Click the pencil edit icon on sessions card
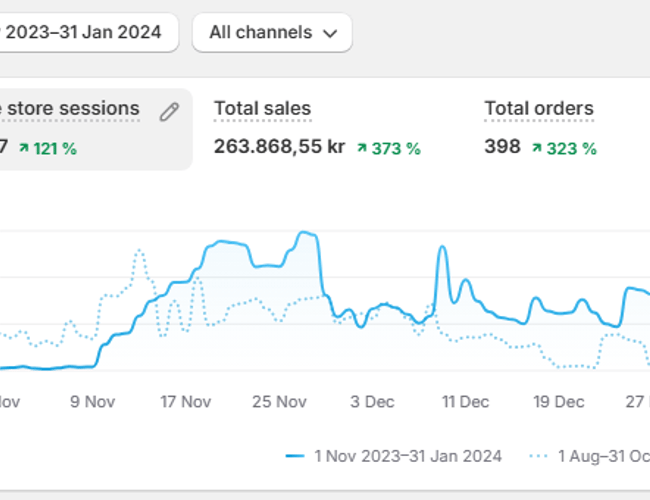This screenshot has height=500, width=650. pyautogui.click(x=169, y=111)
